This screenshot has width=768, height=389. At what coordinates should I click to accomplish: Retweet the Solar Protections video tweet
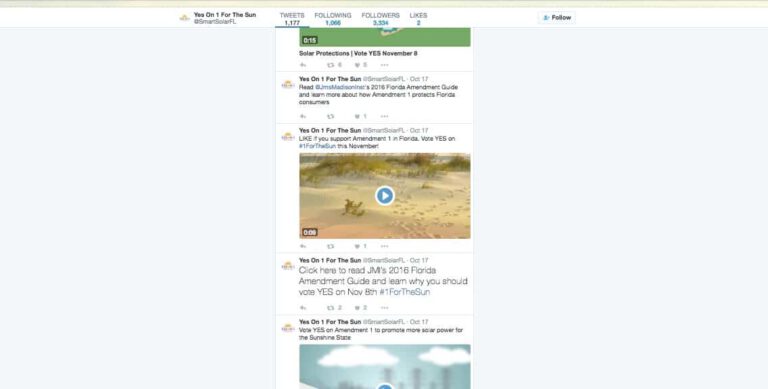[x=331, y=65]
